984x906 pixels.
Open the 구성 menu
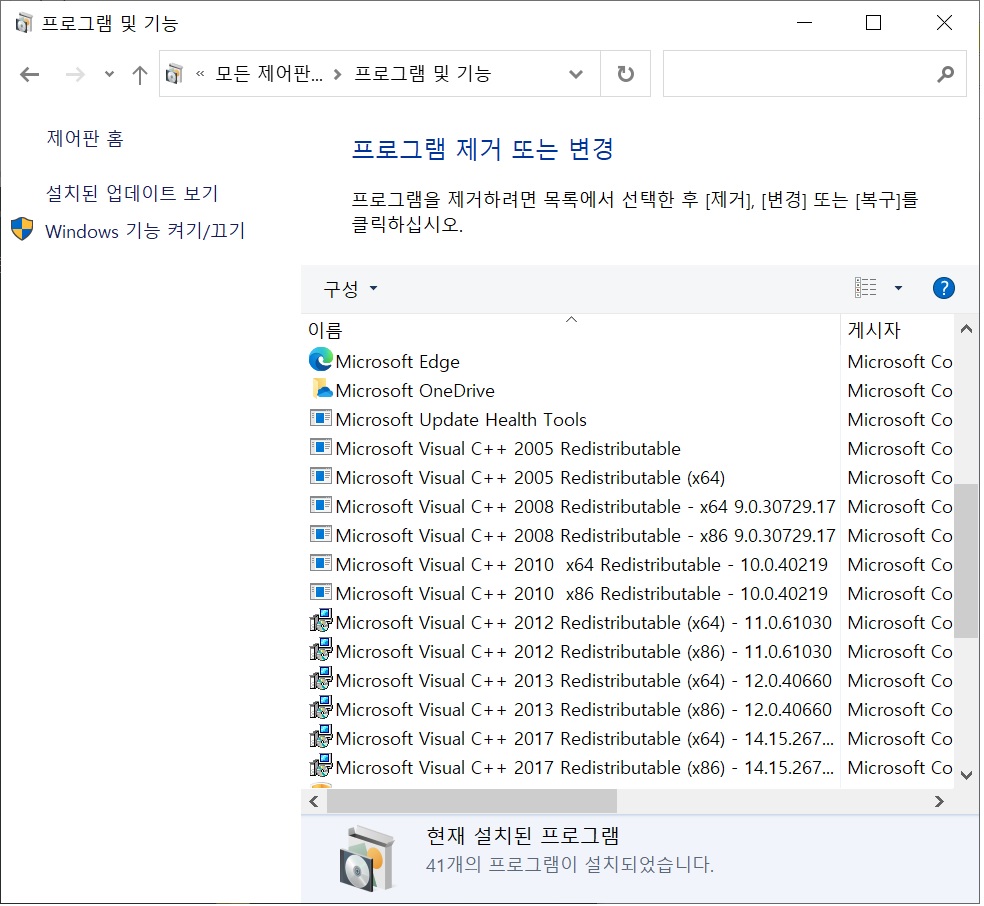(x=350, y=289)
